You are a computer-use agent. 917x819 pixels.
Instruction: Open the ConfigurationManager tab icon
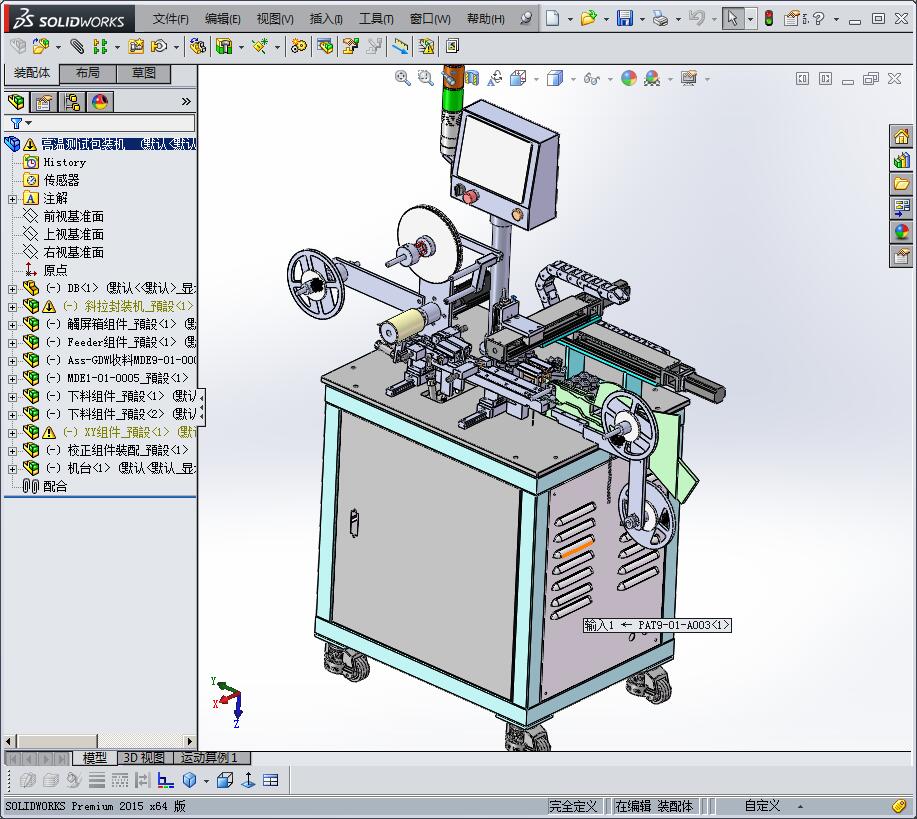(72, 102)
